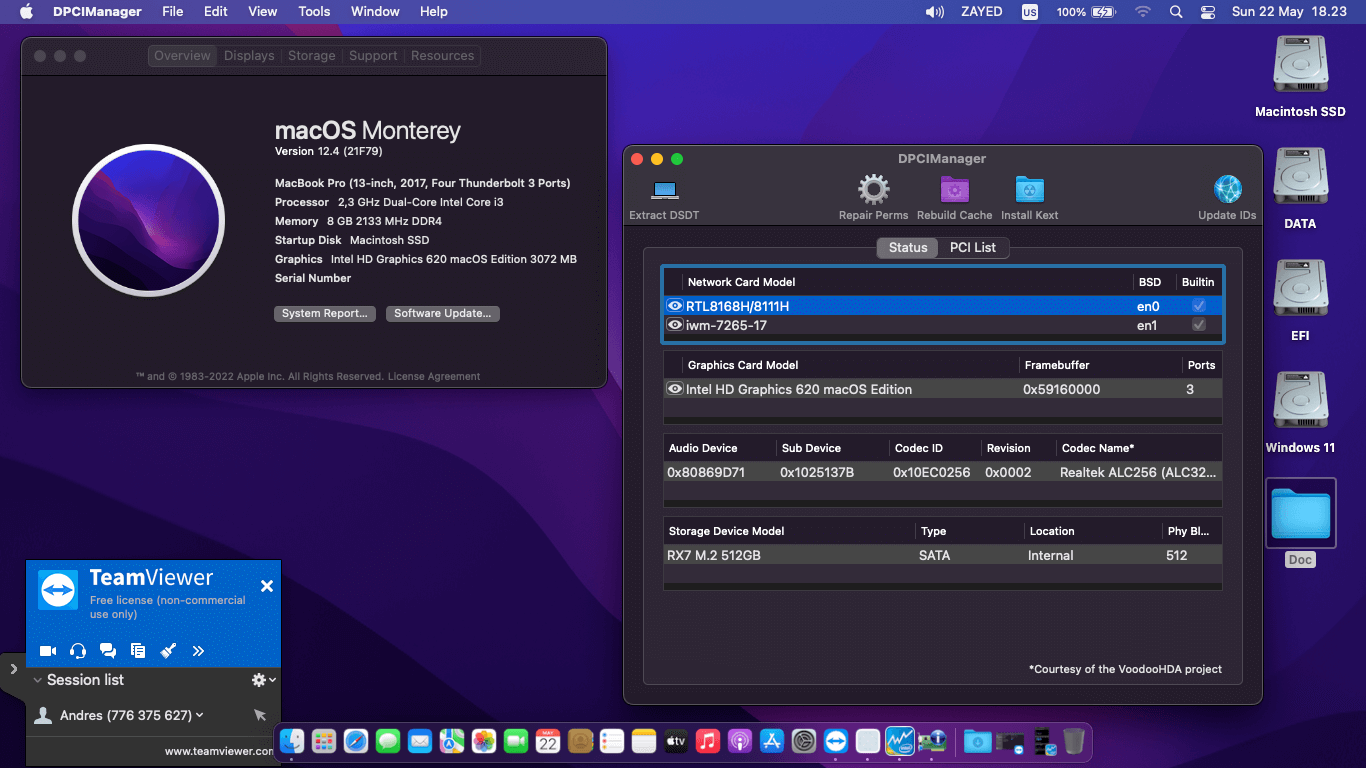
Task: Open Launchpad from the Dock
Action: point(324,741)
